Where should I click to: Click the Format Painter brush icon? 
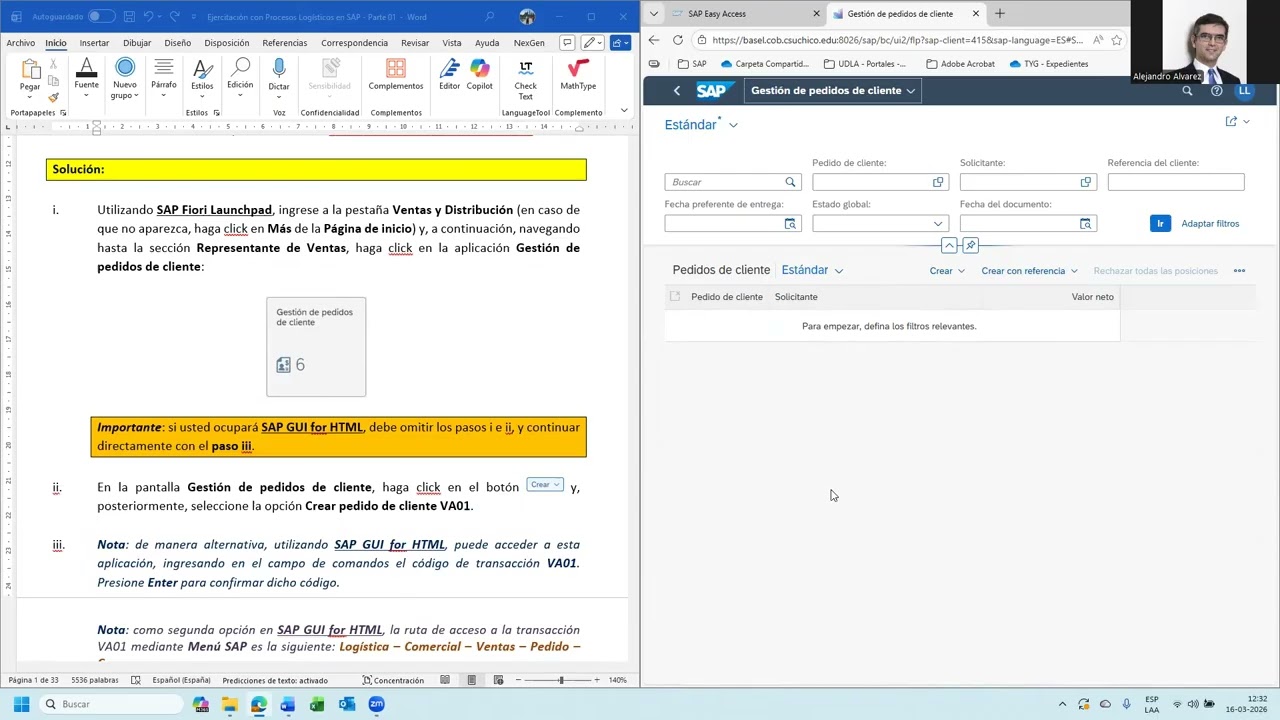pyautogui.click(x=53, y=97)
